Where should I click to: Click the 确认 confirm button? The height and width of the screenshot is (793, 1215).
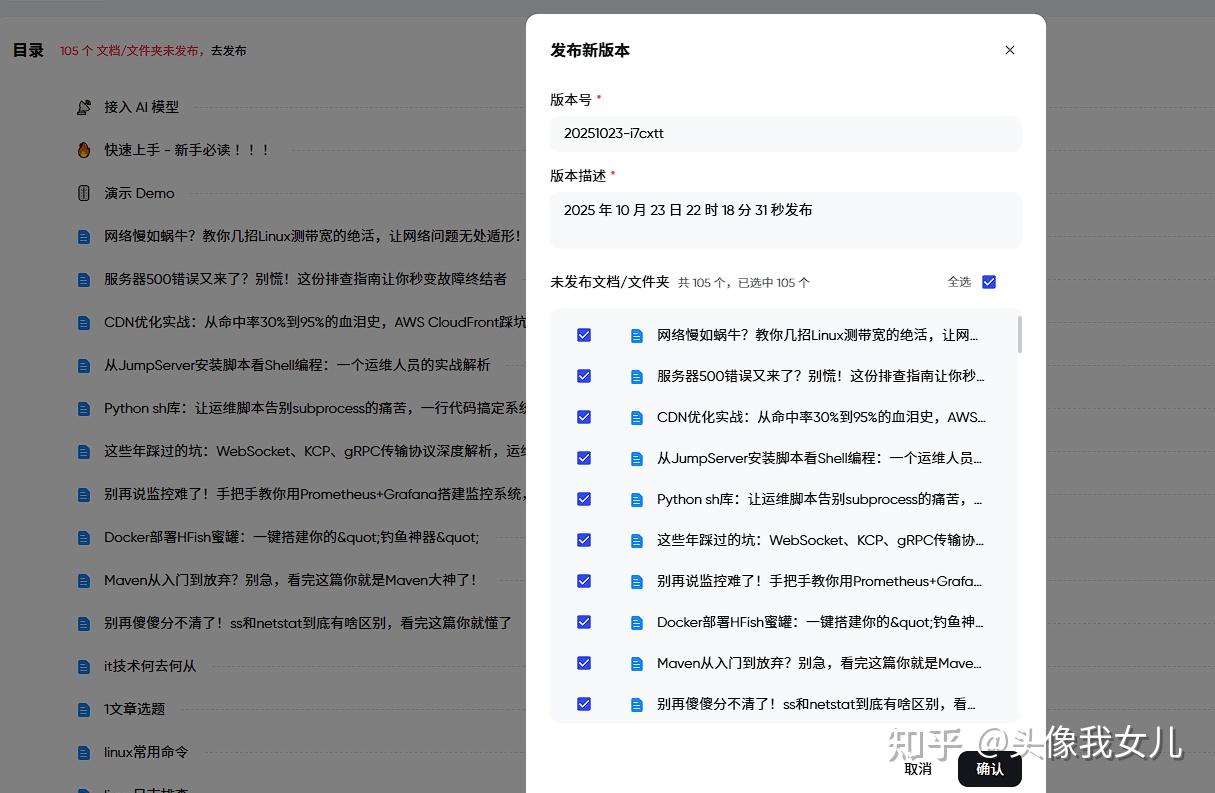(x=989, y=769)
